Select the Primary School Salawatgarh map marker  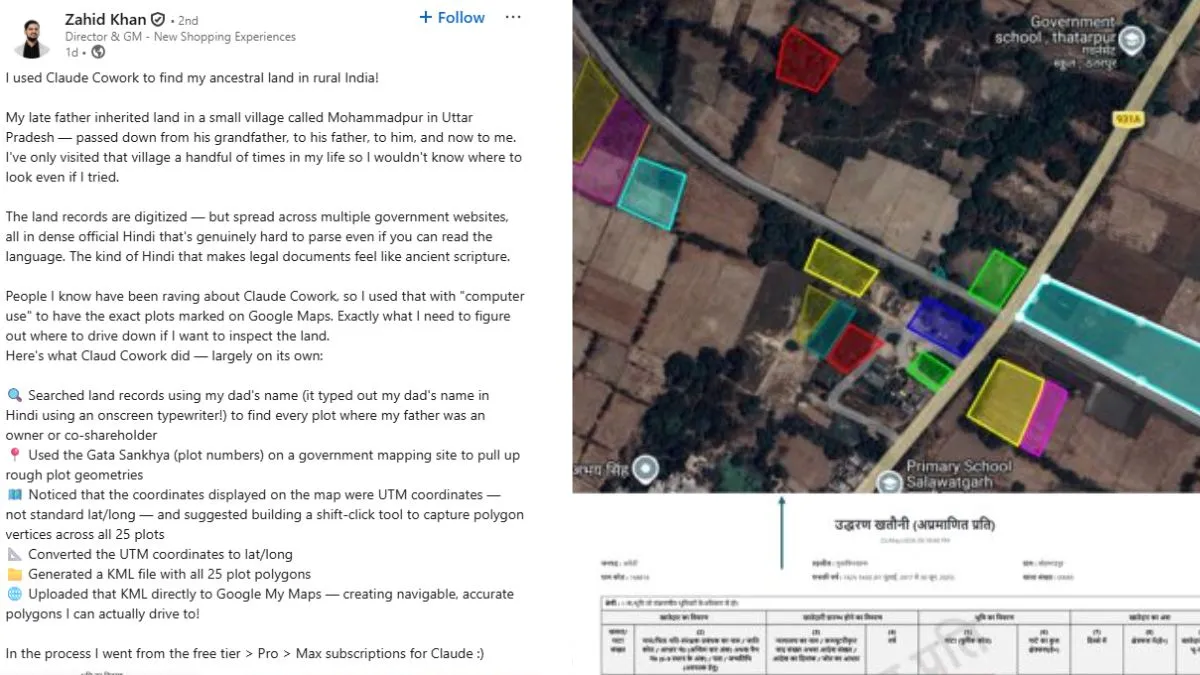pos(888,482)
